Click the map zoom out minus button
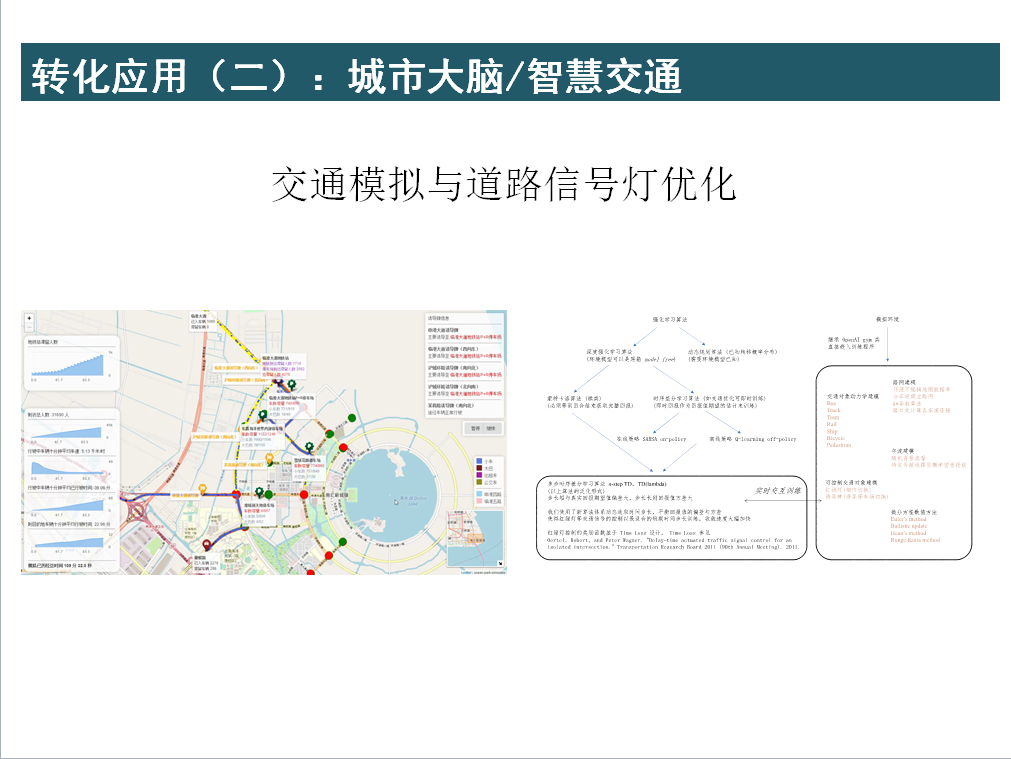This screenshot has width=1011, height=759. point(29,327)
